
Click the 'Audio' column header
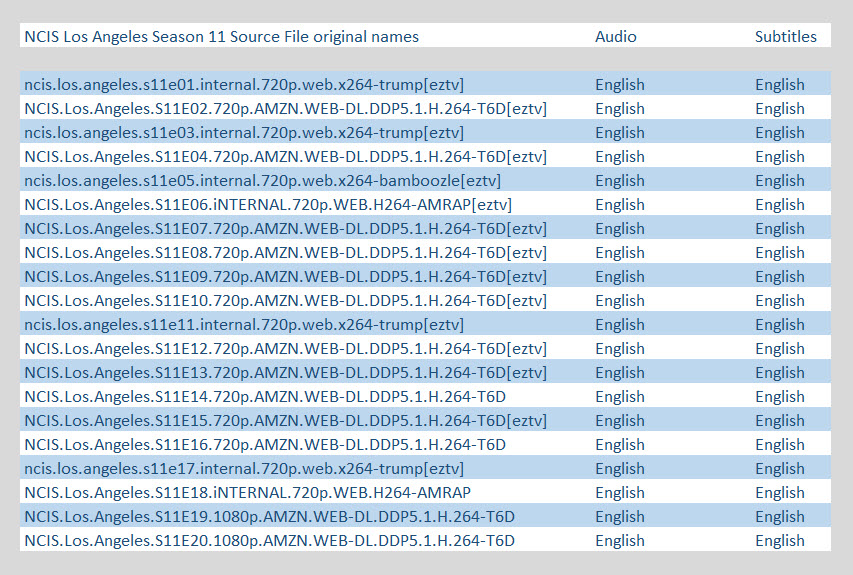[x=615, y=36]
